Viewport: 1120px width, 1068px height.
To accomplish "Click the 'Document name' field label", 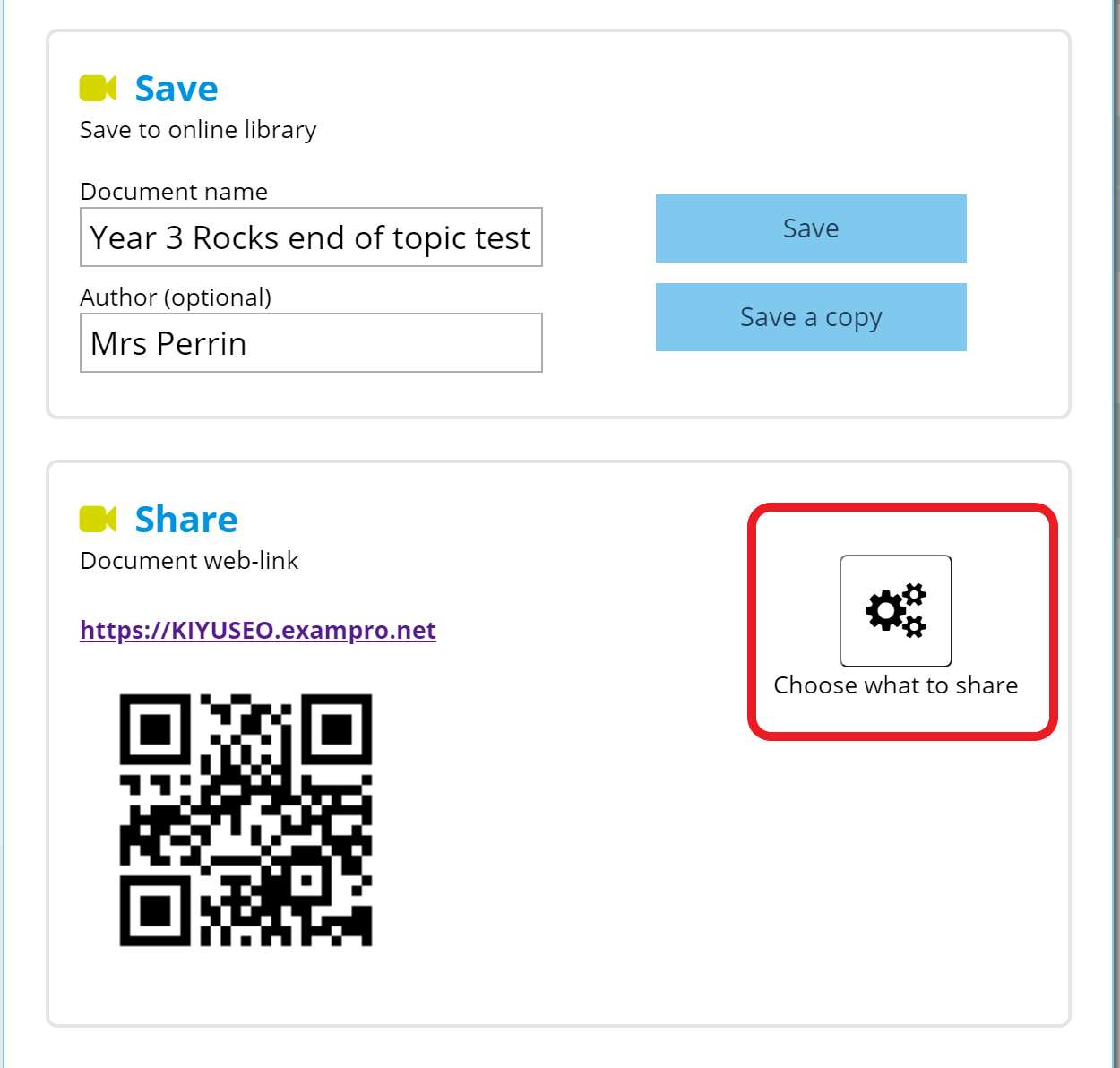I will point(174,192).
